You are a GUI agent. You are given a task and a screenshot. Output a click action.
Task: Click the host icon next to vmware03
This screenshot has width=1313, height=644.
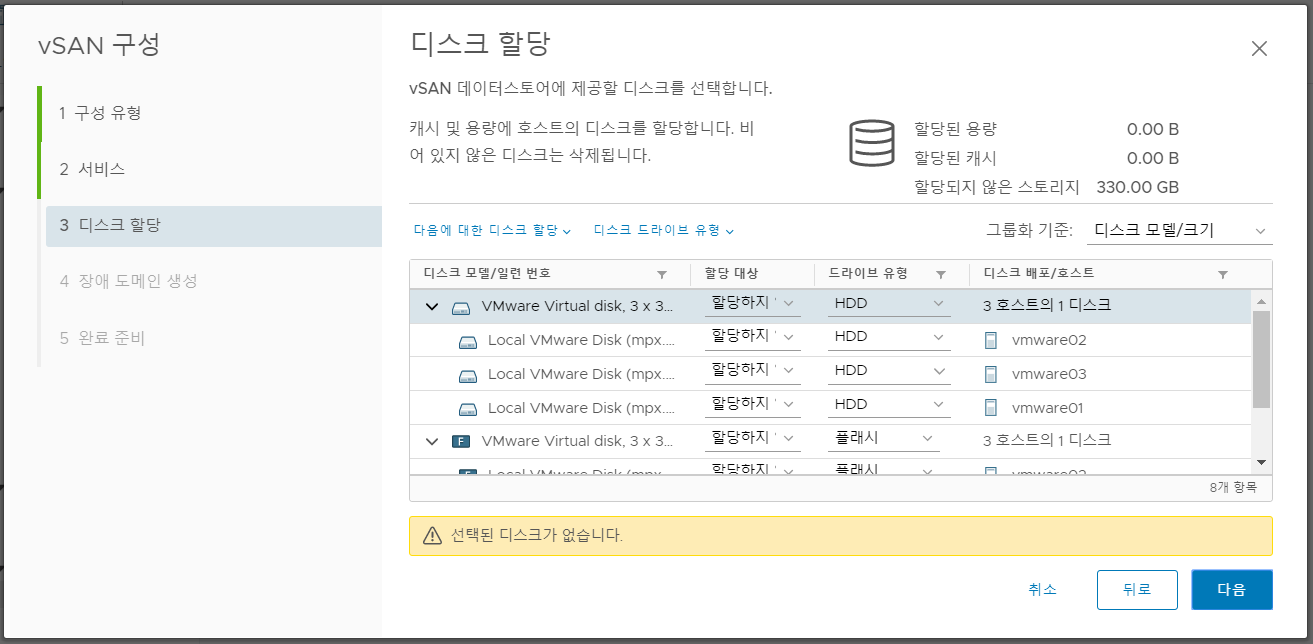click(x=991, y=374)
